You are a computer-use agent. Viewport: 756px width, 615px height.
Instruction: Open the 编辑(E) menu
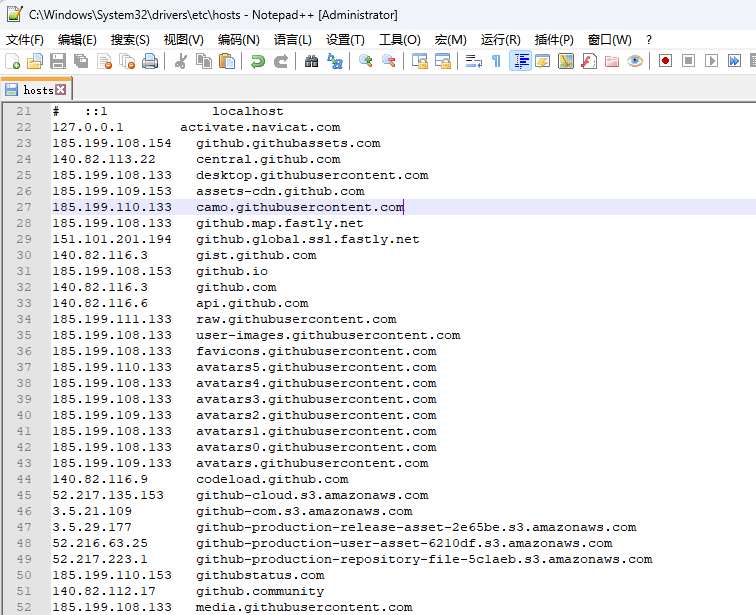[77, 40]
